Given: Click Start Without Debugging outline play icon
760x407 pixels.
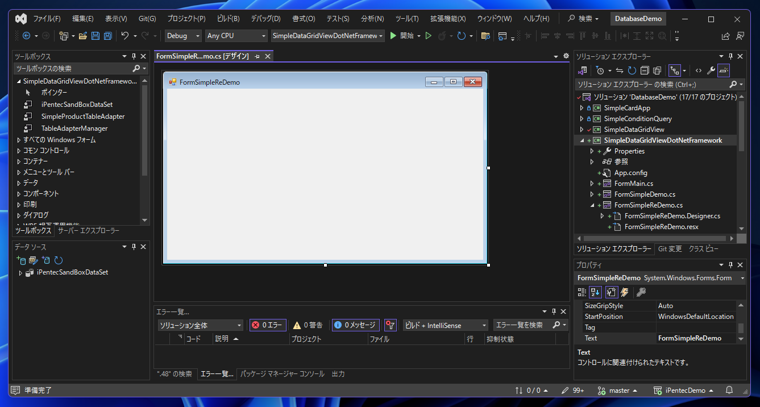Looking at the screenshot, I should pos(428,36).
